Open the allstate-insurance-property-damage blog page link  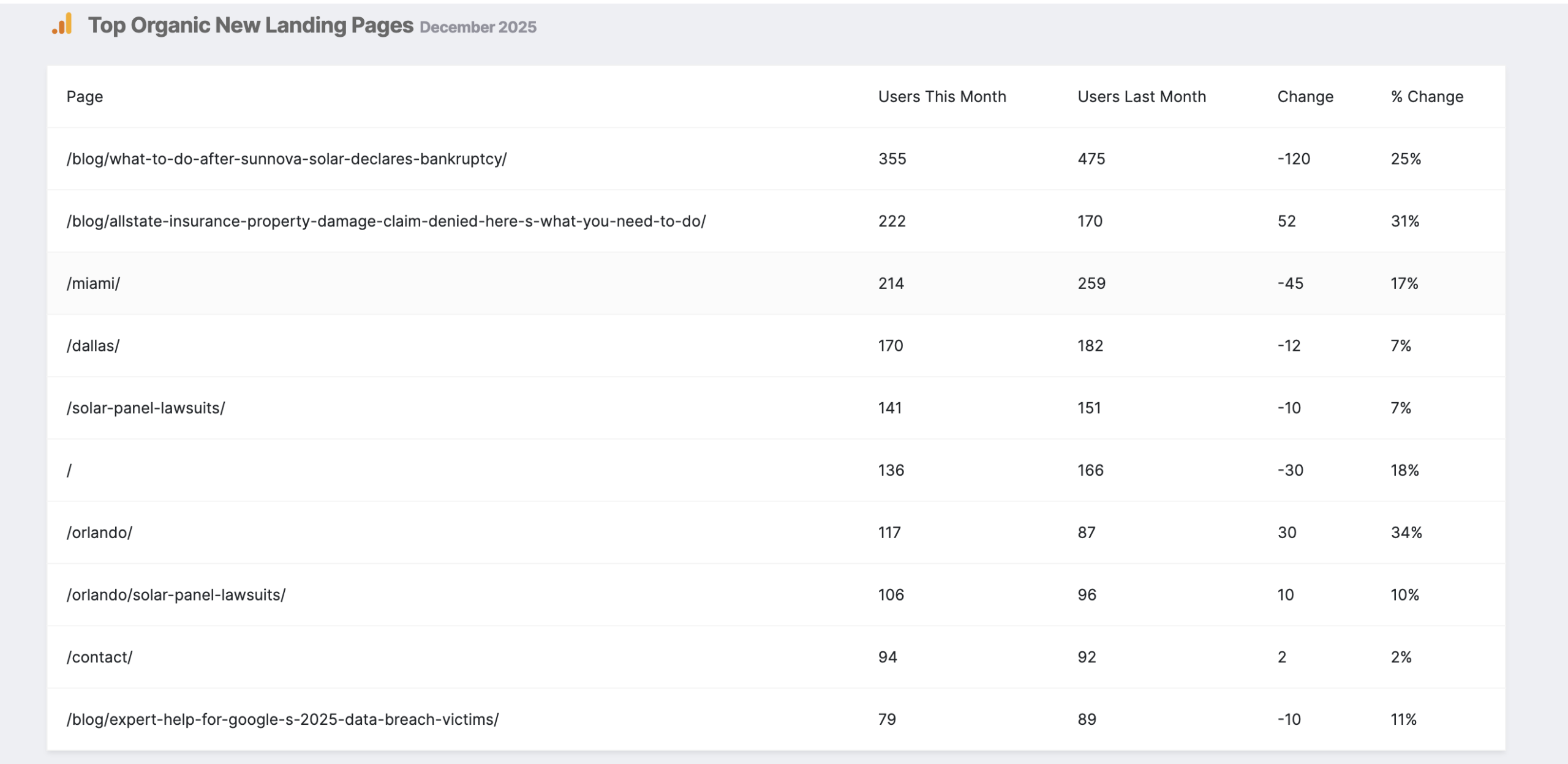tap(386, 221)
